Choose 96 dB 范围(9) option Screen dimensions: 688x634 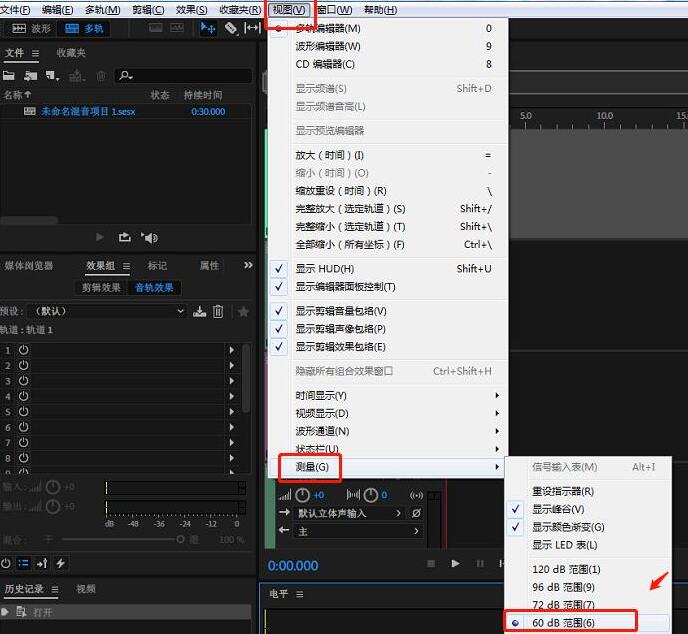coord(588,587)
